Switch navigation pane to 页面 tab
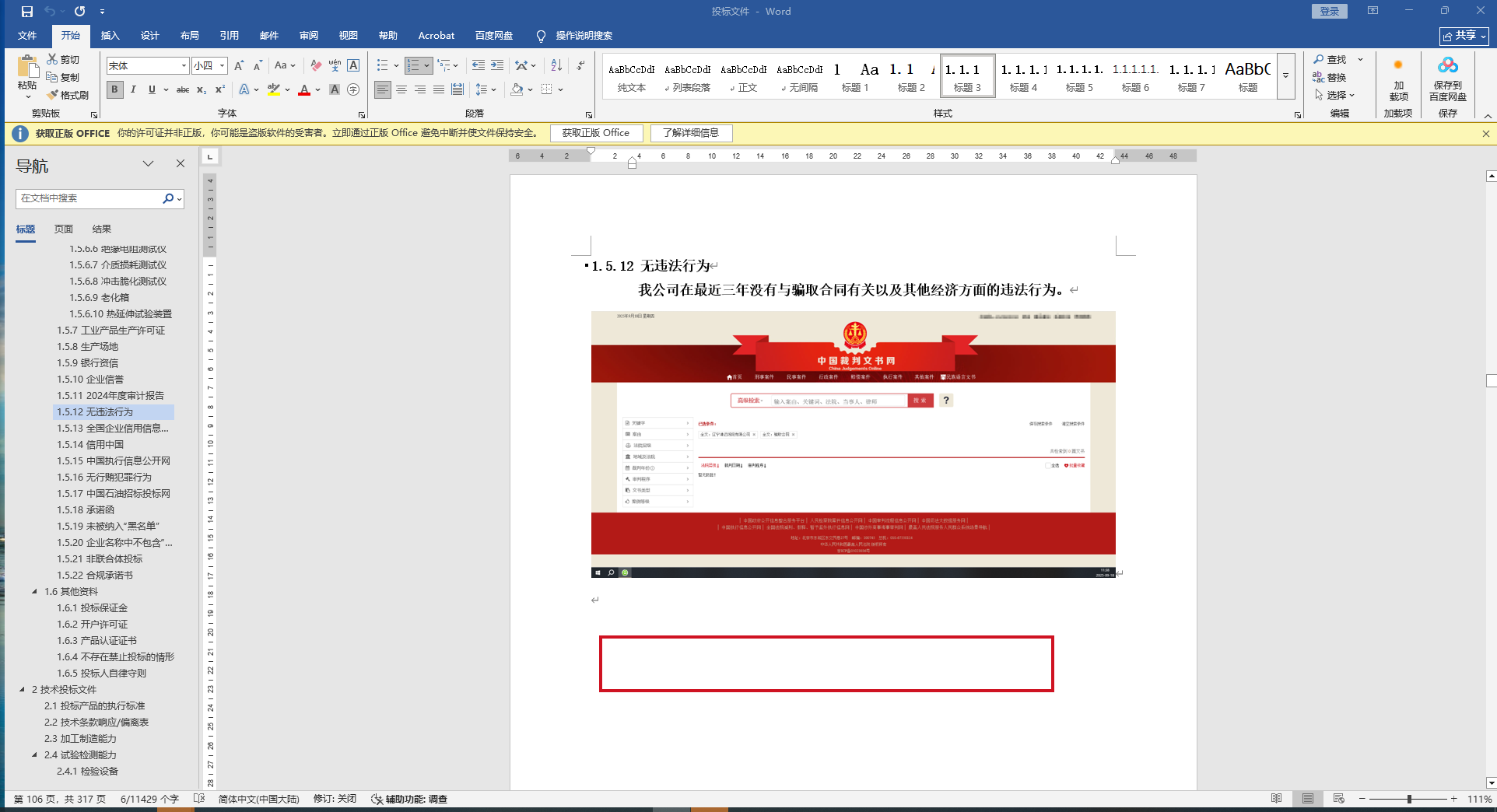 coord(64,229)
